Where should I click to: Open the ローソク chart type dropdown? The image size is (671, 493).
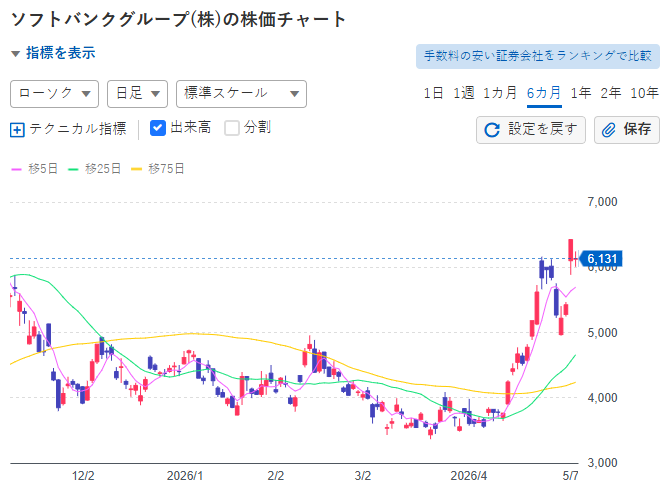coord(54,94)
